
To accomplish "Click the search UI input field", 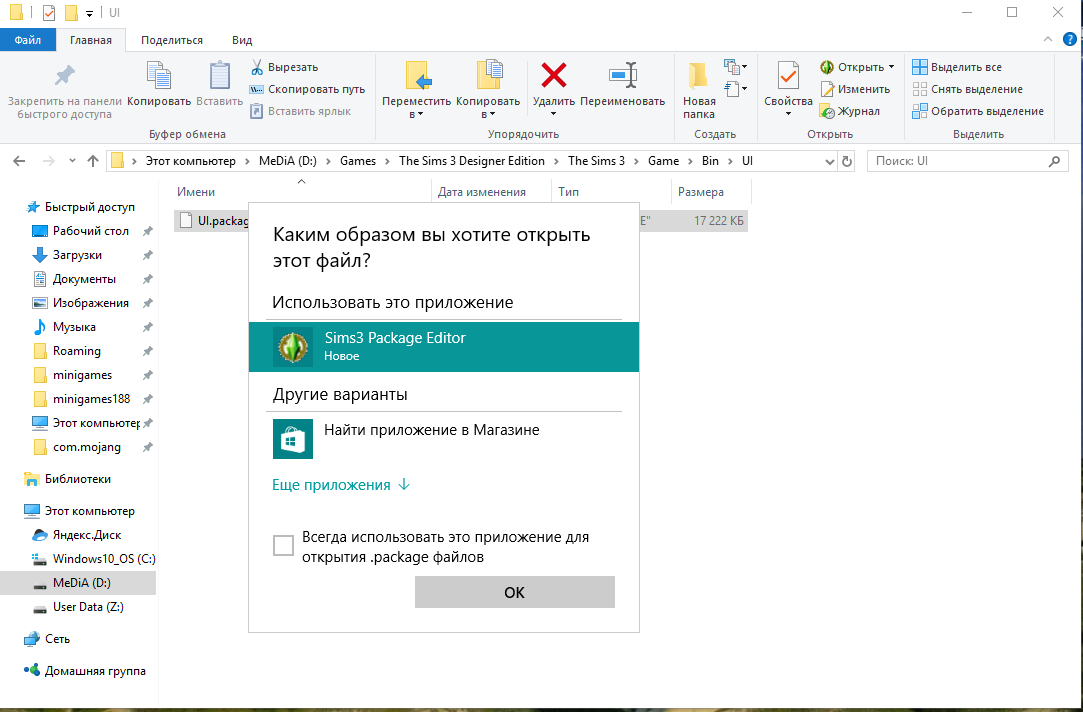I will [x=959, y=161].
